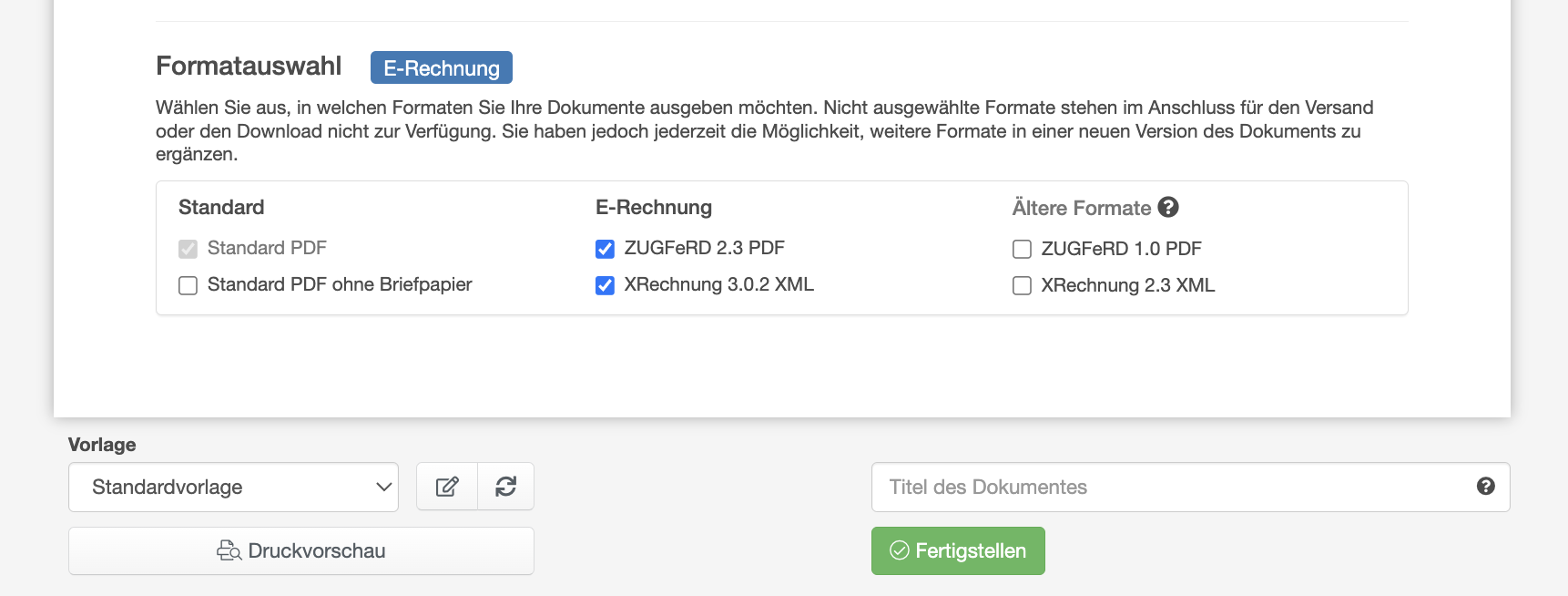This screenshot has width=1568, height=596.
Task: Click the Standard column heading
Action: [221, 207]
